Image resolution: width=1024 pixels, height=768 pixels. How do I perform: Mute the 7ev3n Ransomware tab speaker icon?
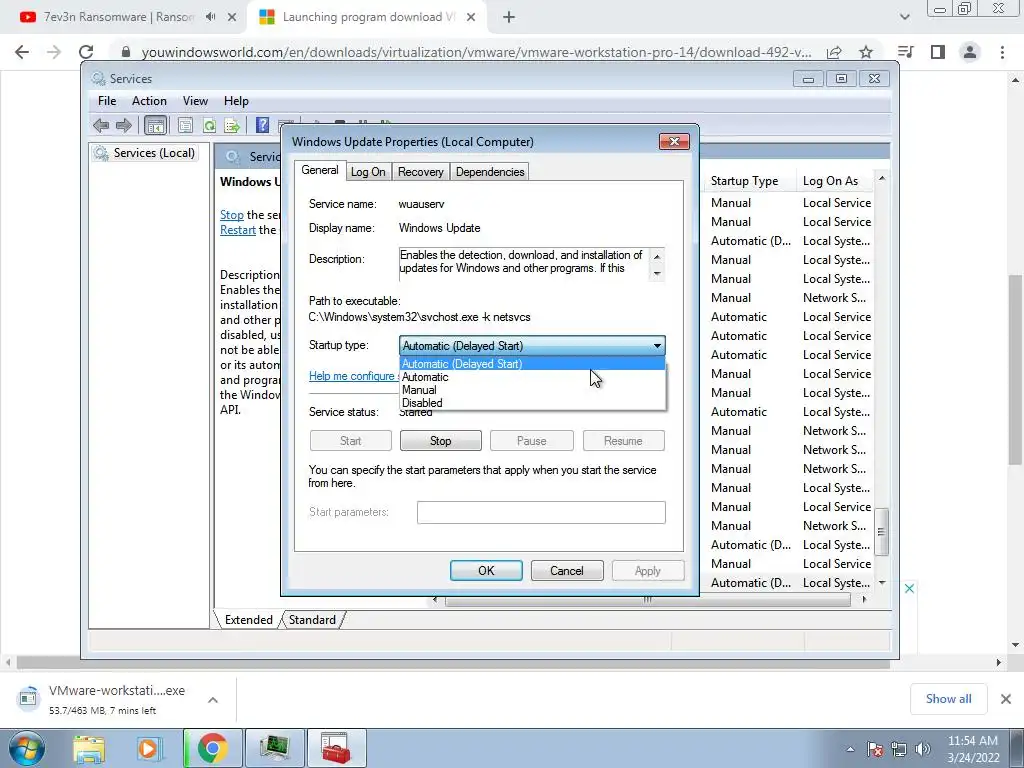click(210, 17)
